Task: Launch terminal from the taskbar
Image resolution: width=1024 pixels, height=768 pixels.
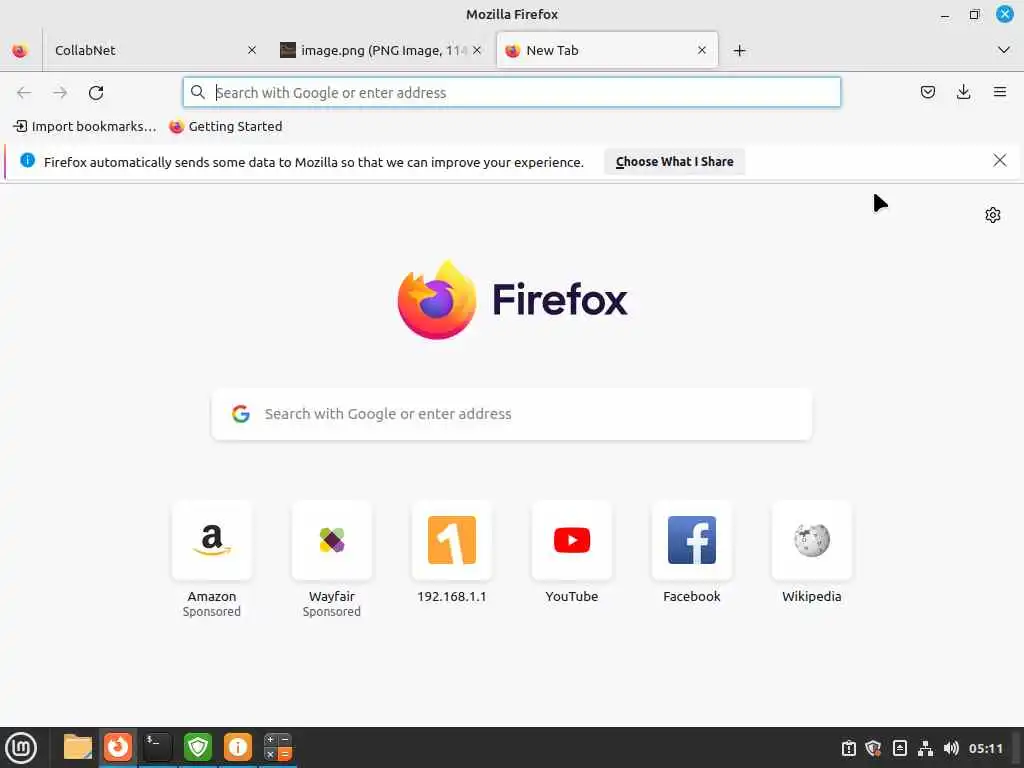Action: pyautogui.click(x=157, y=747)
